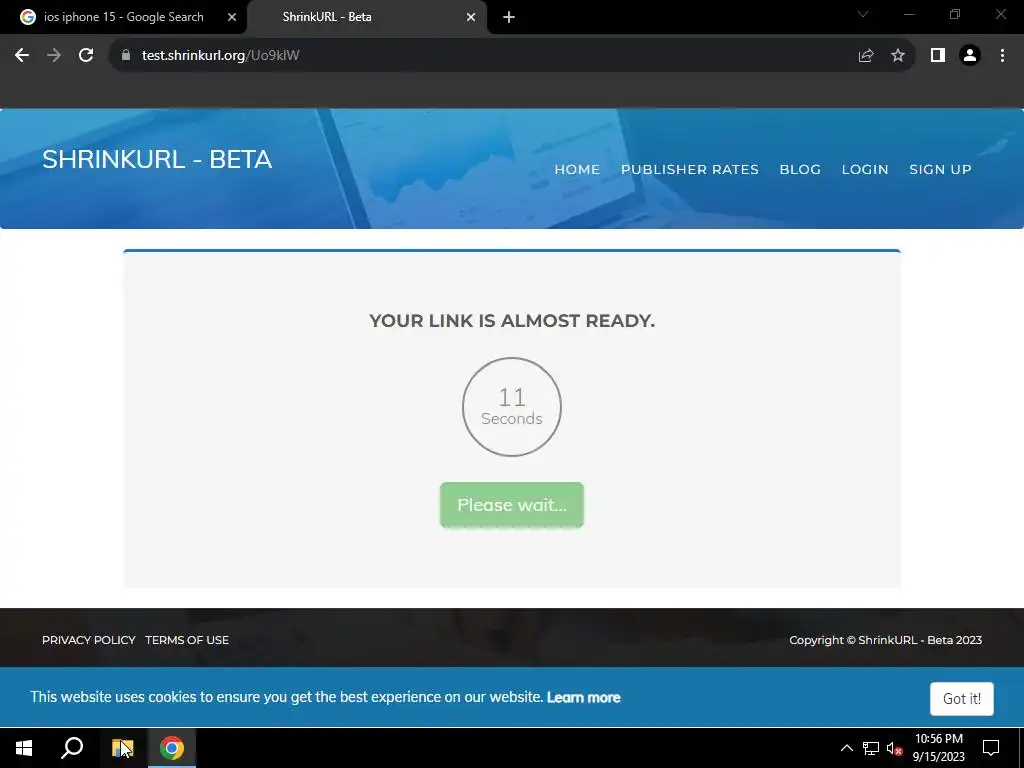Dismiss cookie notice with Got it!
The image size is (1024, 768).
[962, 699]
